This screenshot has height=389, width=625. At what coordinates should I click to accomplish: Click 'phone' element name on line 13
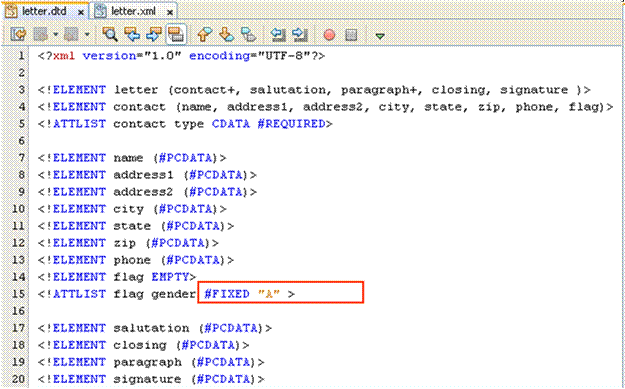pyautogui.click(x=132, y=260)
